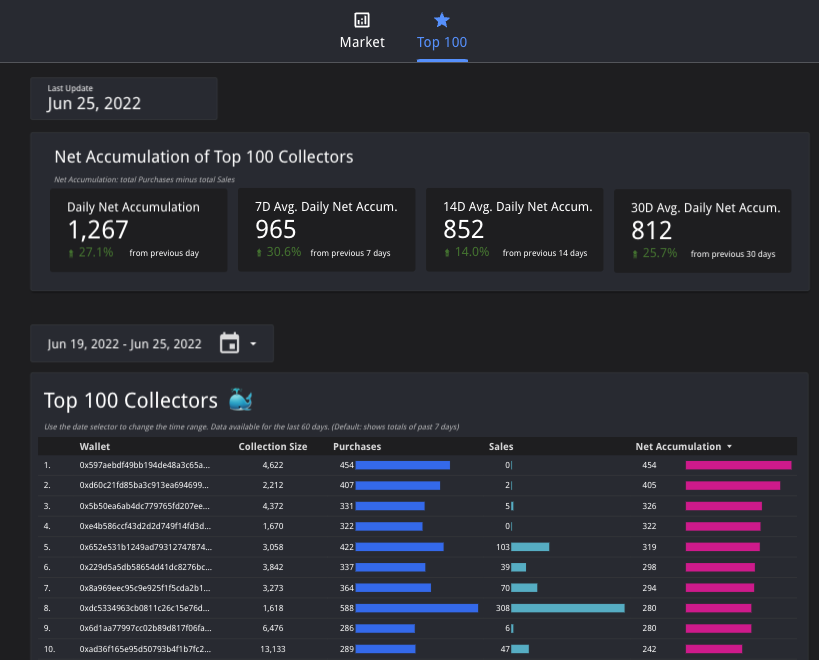
Task: Open the Market tab
Action: pyautogui.click(x=362, y=31)
